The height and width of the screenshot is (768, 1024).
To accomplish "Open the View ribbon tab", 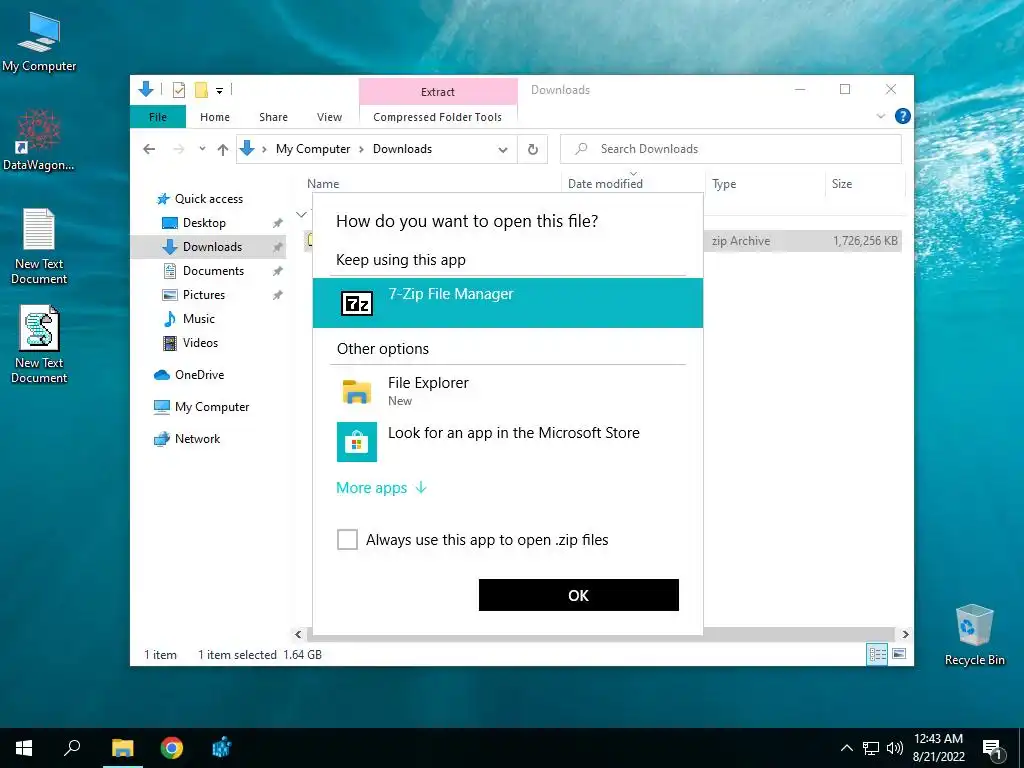I will coord(329,117).
